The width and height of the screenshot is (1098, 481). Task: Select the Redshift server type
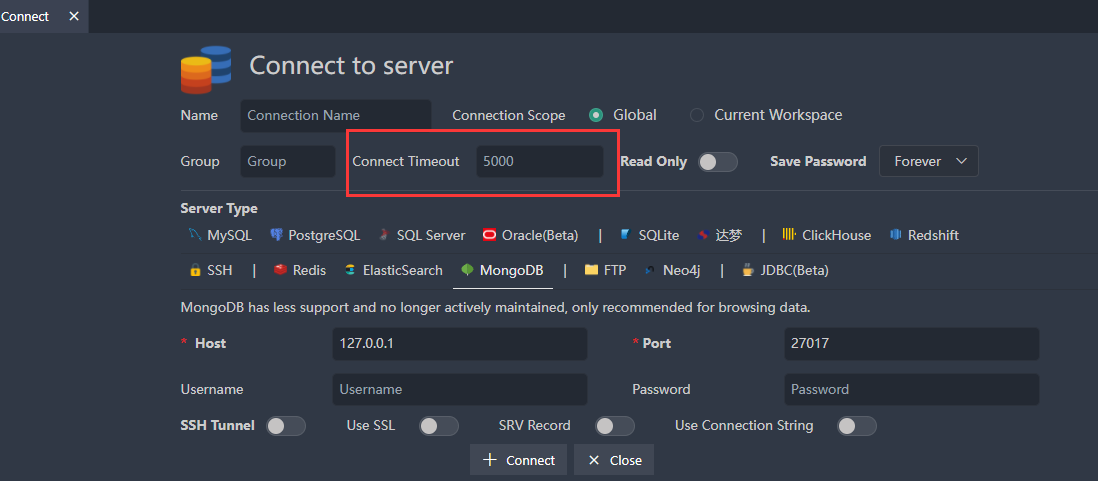(x=924, y=235)
